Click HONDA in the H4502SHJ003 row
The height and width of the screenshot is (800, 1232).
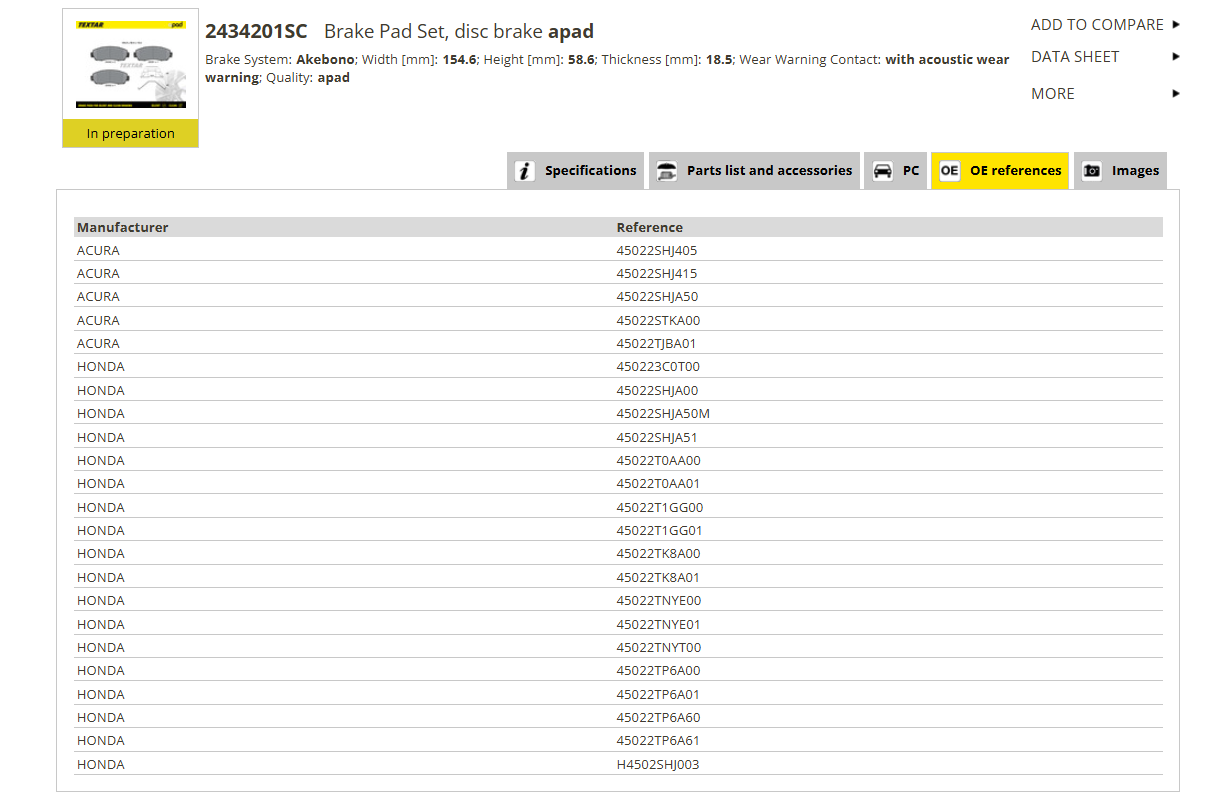pyautogui.click(x=101, y=764)
